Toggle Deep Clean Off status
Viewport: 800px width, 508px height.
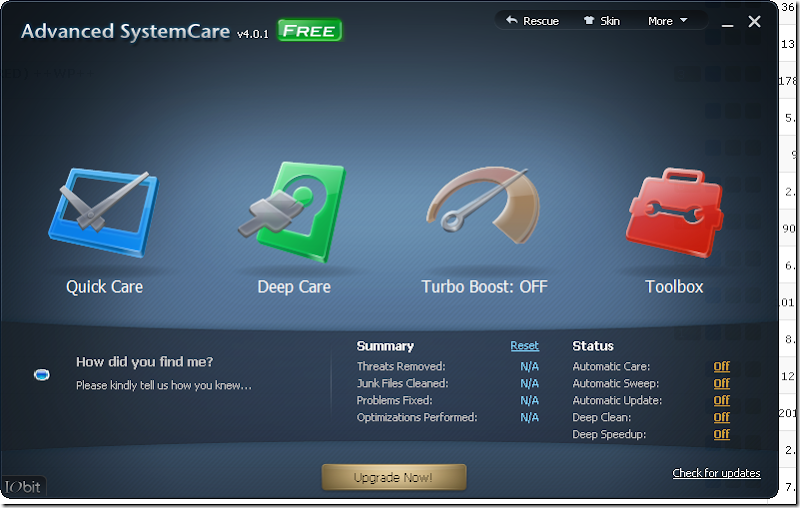[x=721, y=417]
